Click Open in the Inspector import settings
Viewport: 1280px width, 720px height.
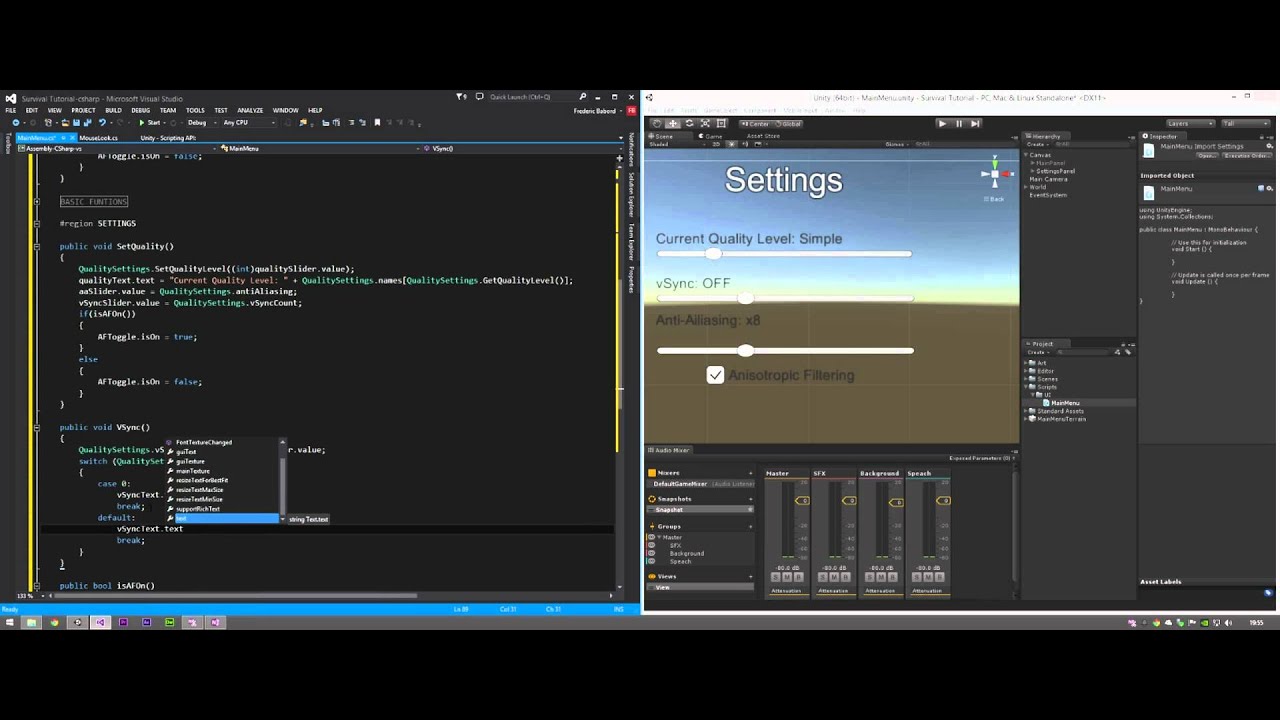(x=1207, y=155)
